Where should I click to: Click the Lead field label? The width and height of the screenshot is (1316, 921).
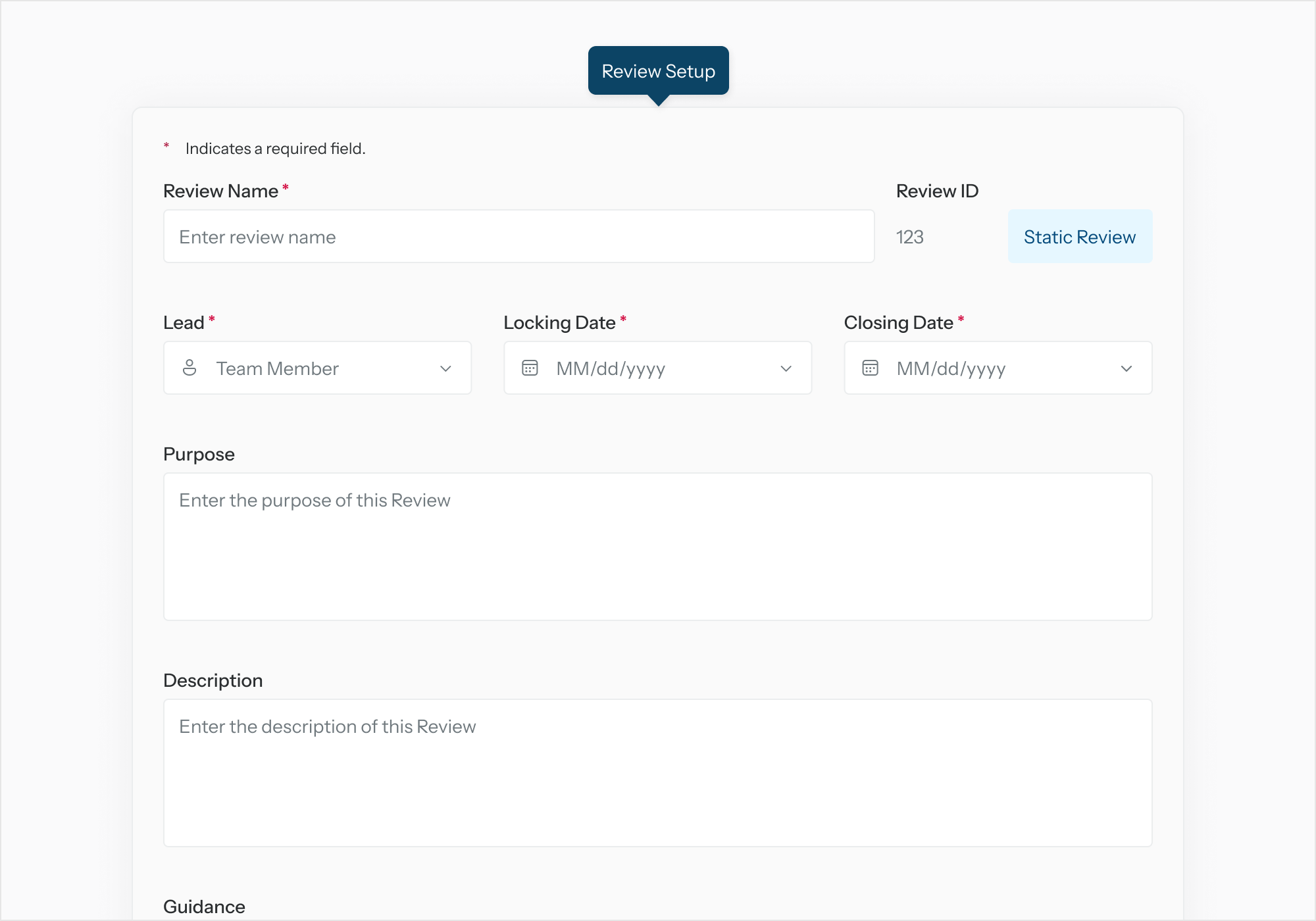pos(184,322)
